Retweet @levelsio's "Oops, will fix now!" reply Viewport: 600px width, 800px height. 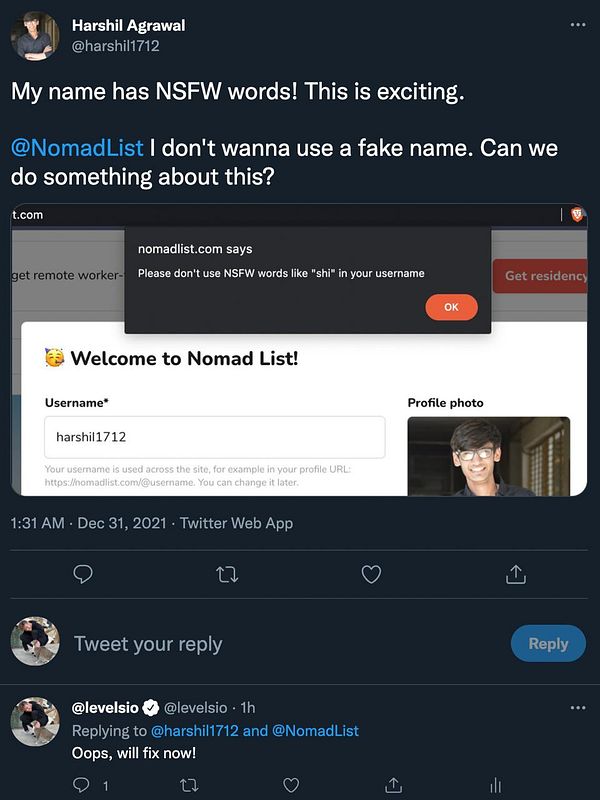187,785
